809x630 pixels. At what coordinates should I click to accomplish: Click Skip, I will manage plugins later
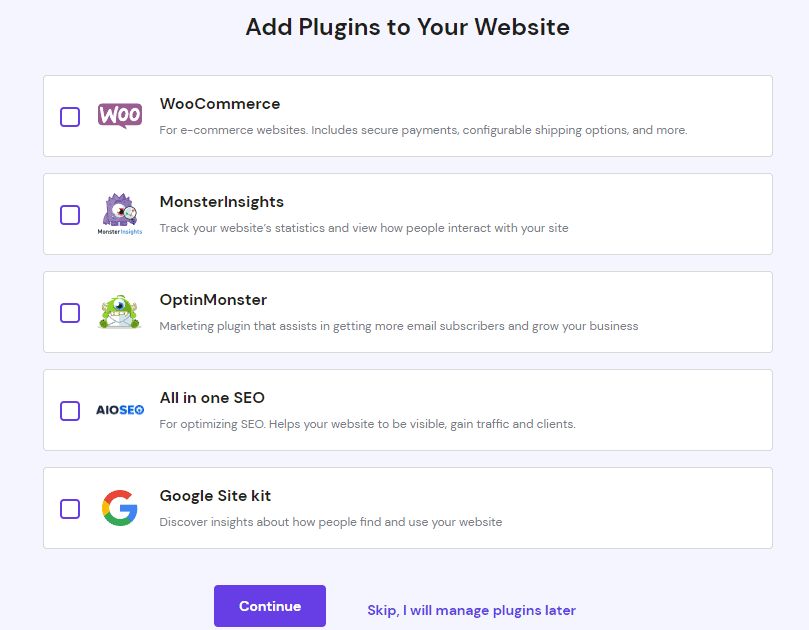coord(471,610)
